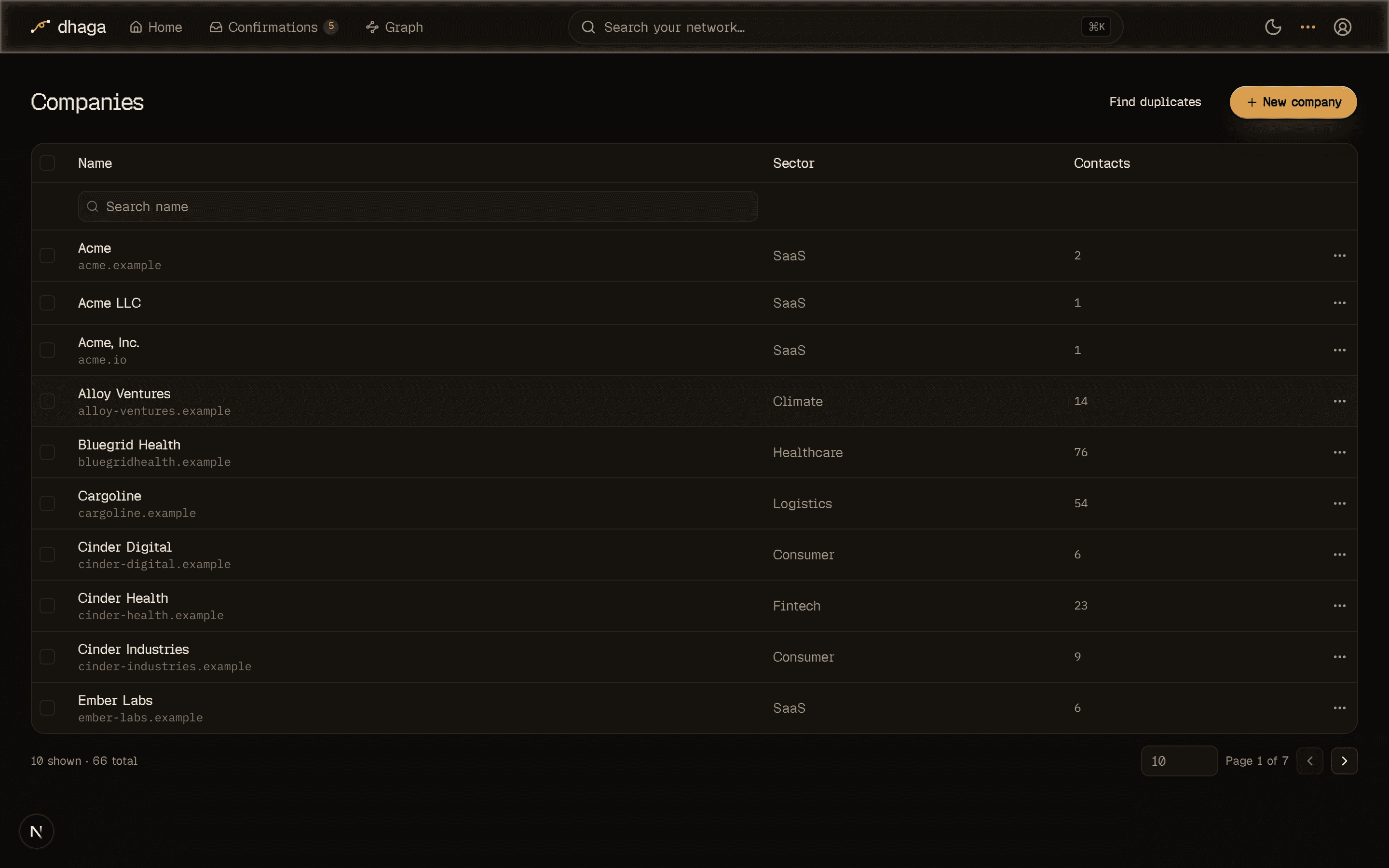Open the Graph nav item

[x=395, y=27]
